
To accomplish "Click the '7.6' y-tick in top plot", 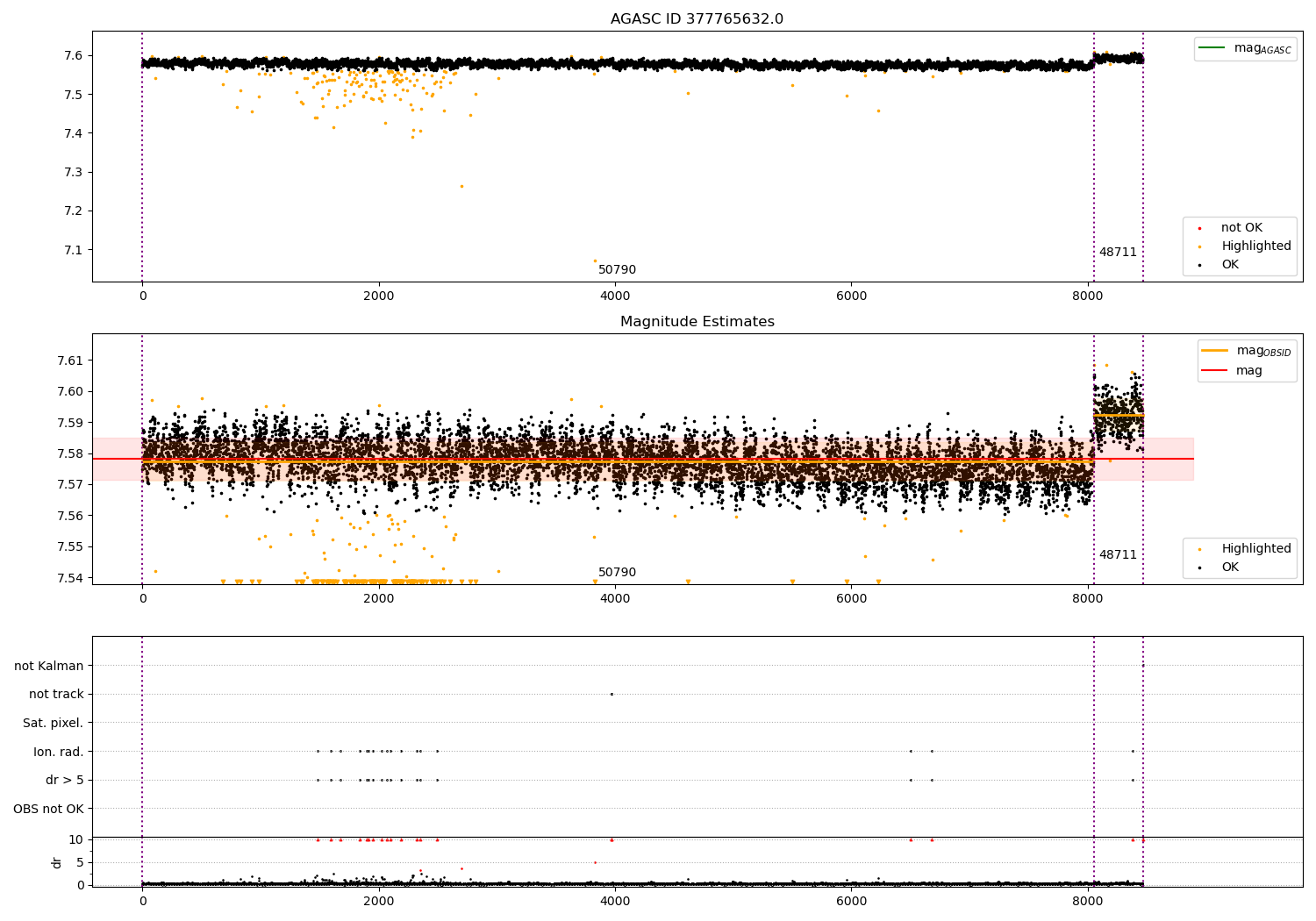I will coord(75,55).
